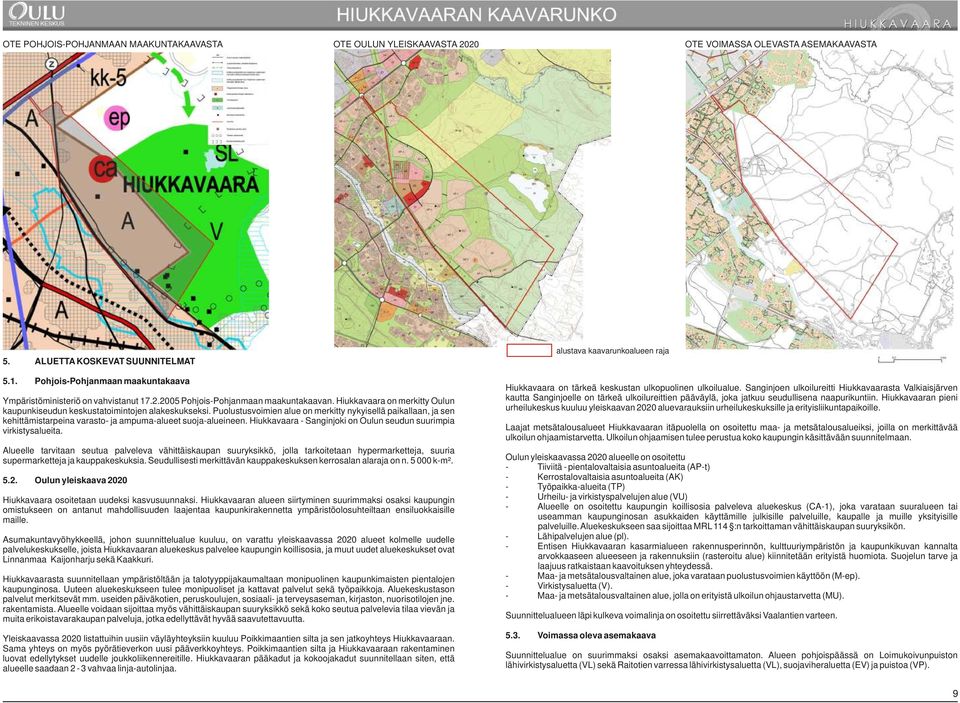Click the "kk-5" label on the regional map

pyautogui.click(x=108, y=78)
